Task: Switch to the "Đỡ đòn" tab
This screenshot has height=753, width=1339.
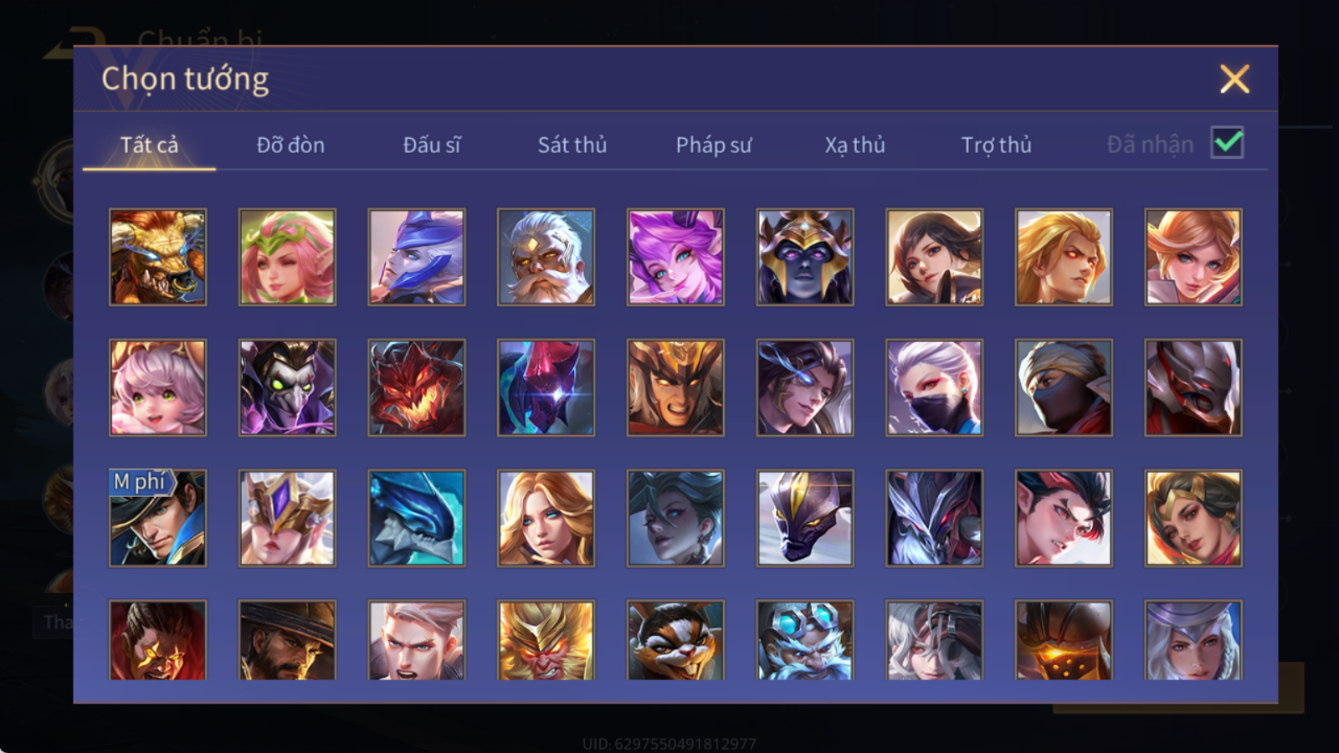Action: click(290, 145)
